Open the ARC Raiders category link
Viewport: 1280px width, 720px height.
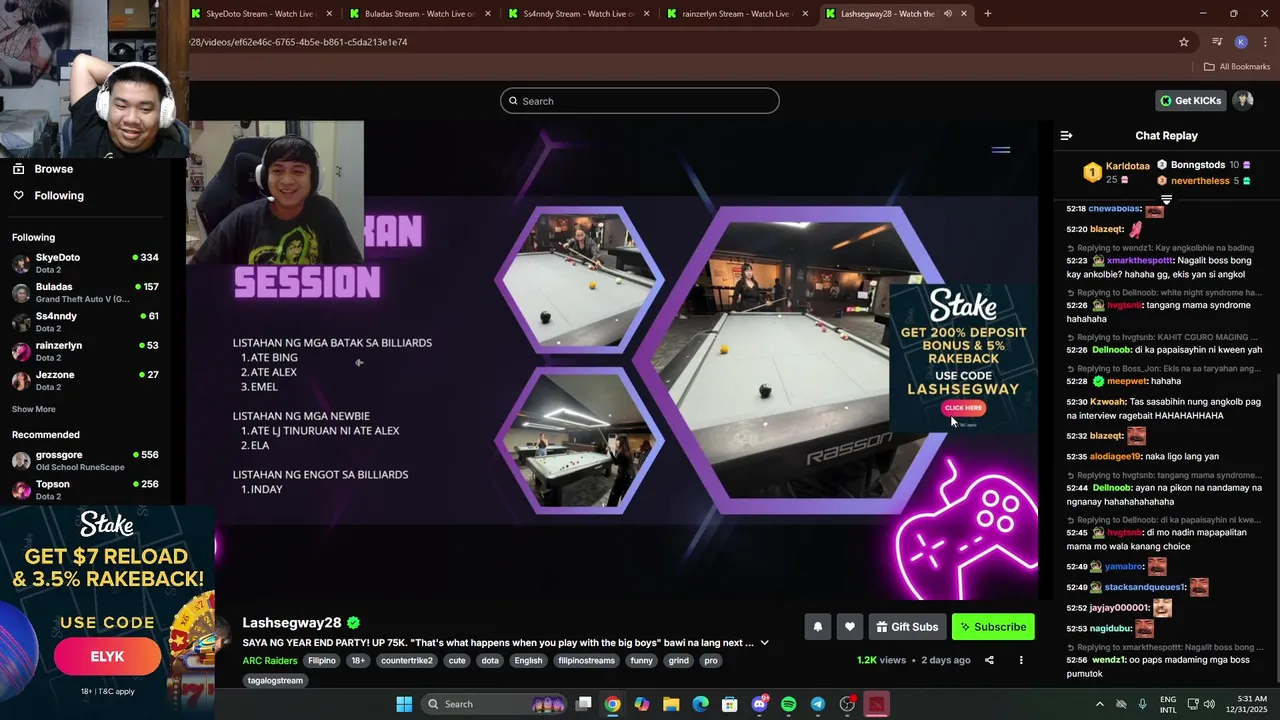[x=270, y=660]
